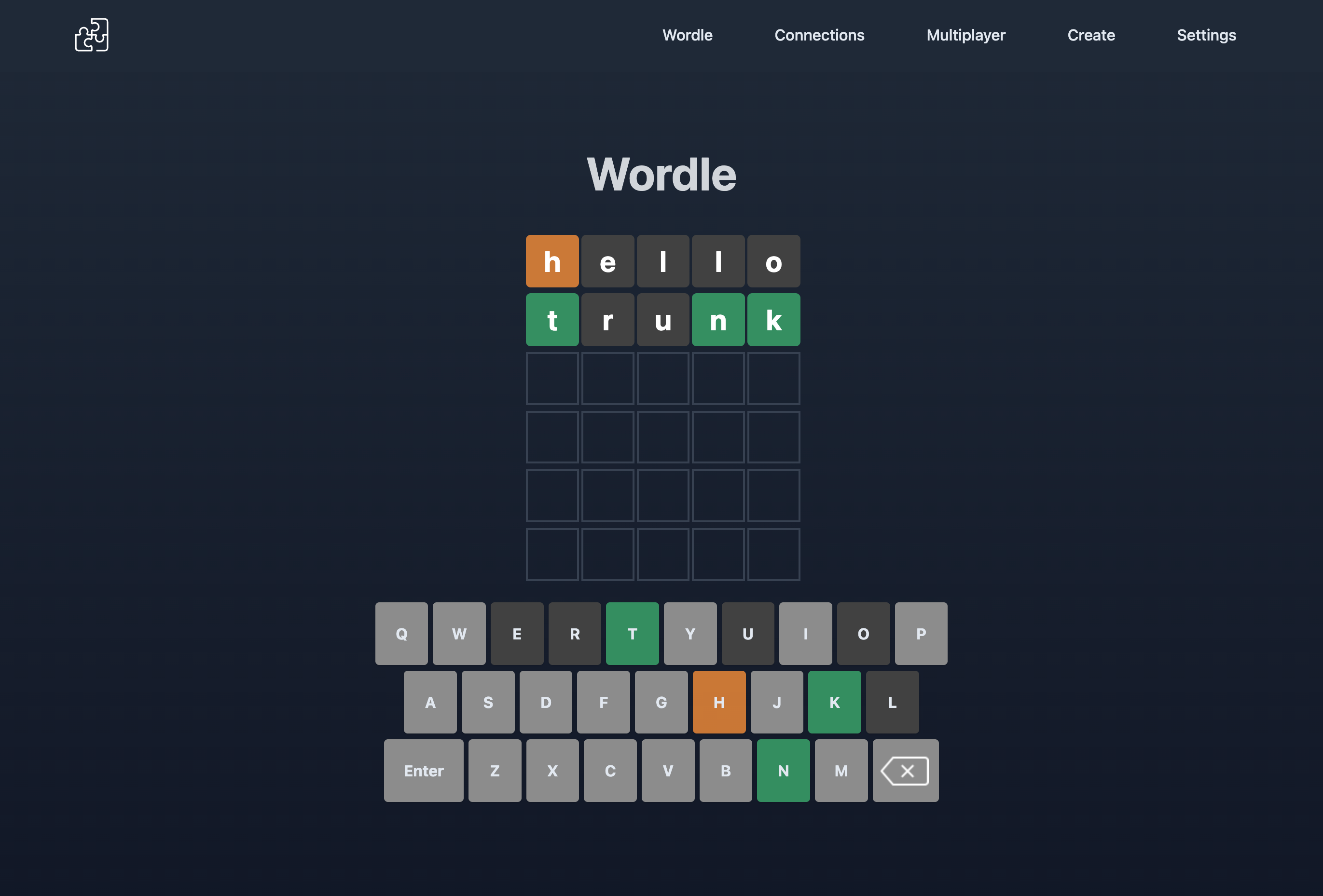The image size is (1323, 896).
Task: Tap the B key on keyboard
Action: pyautogui.click(x=726, y=770)
